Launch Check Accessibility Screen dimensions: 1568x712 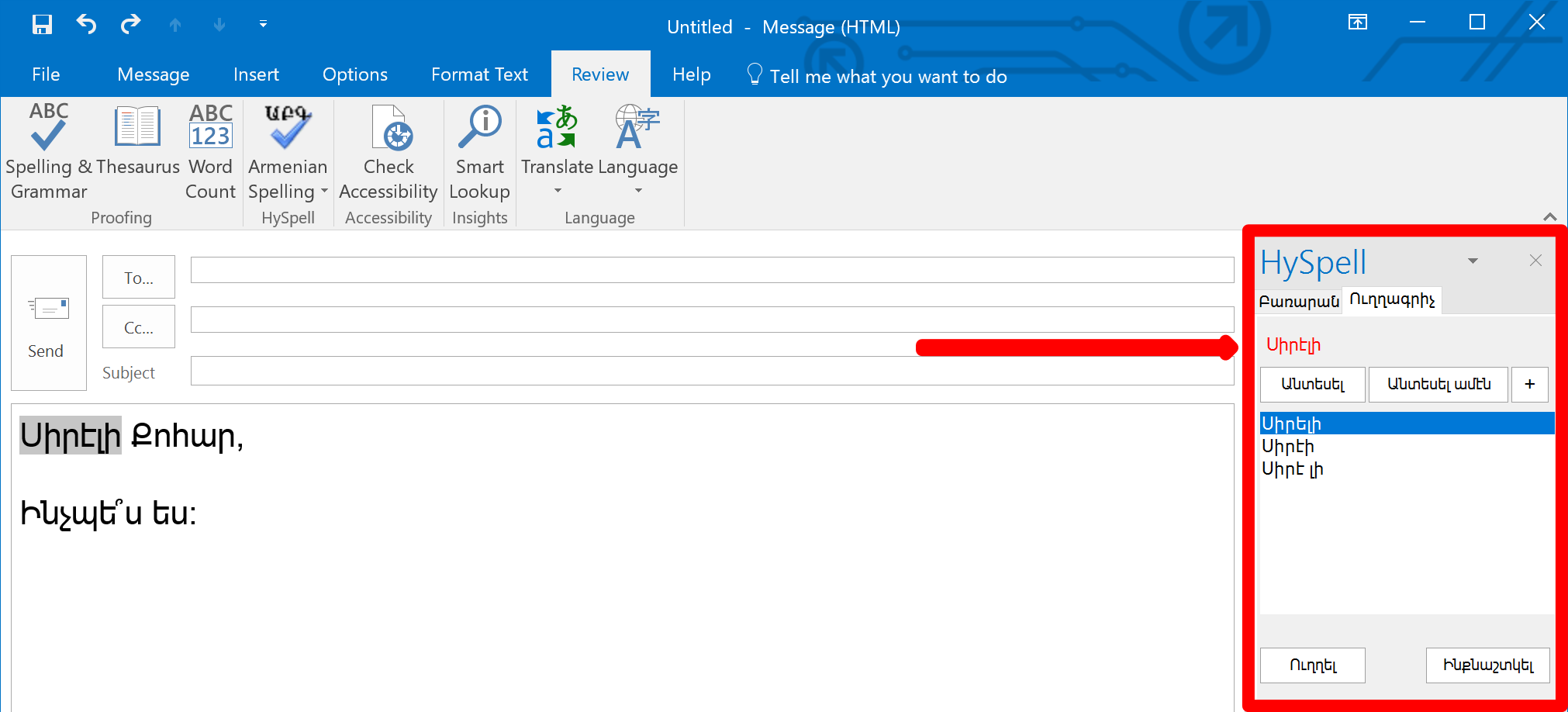[x=389, y=152]
